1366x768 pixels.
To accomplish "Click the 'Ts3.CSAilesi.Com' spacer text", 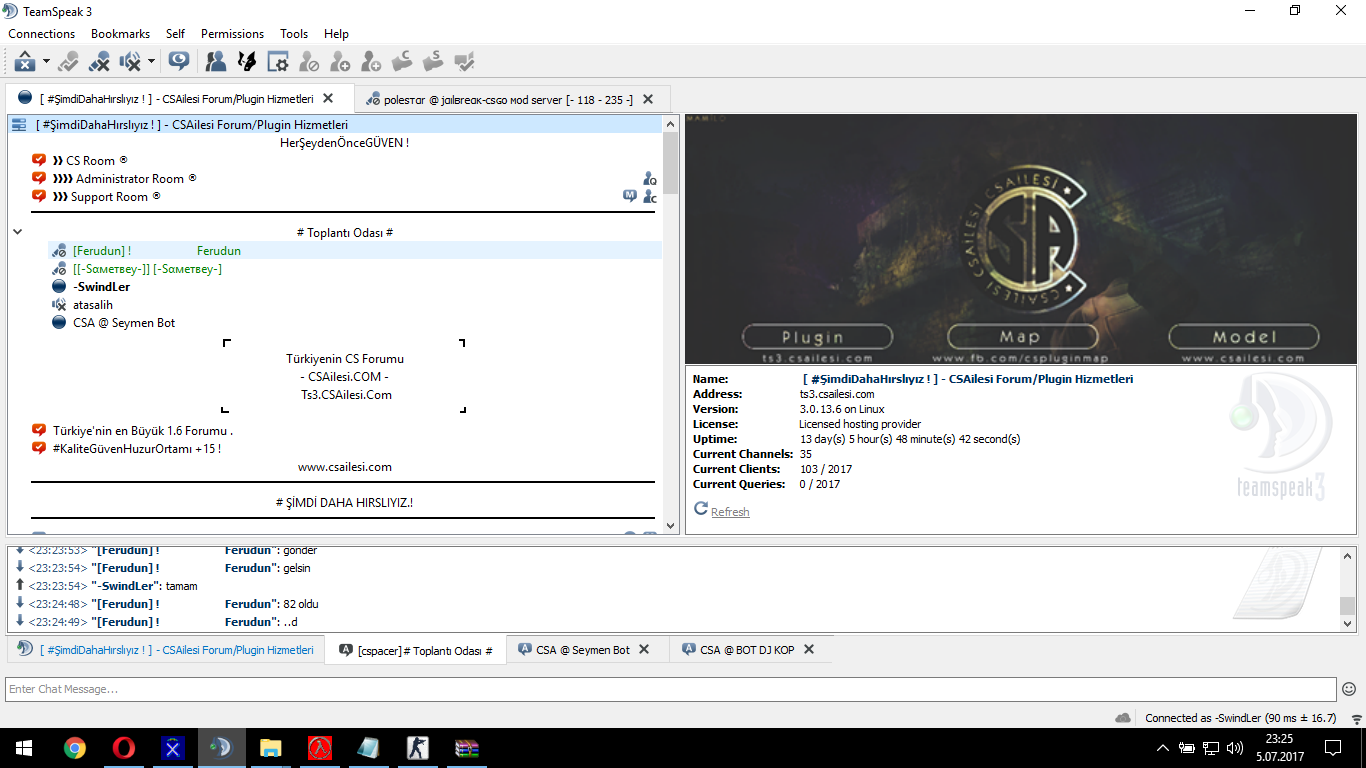I will [346, 395].
